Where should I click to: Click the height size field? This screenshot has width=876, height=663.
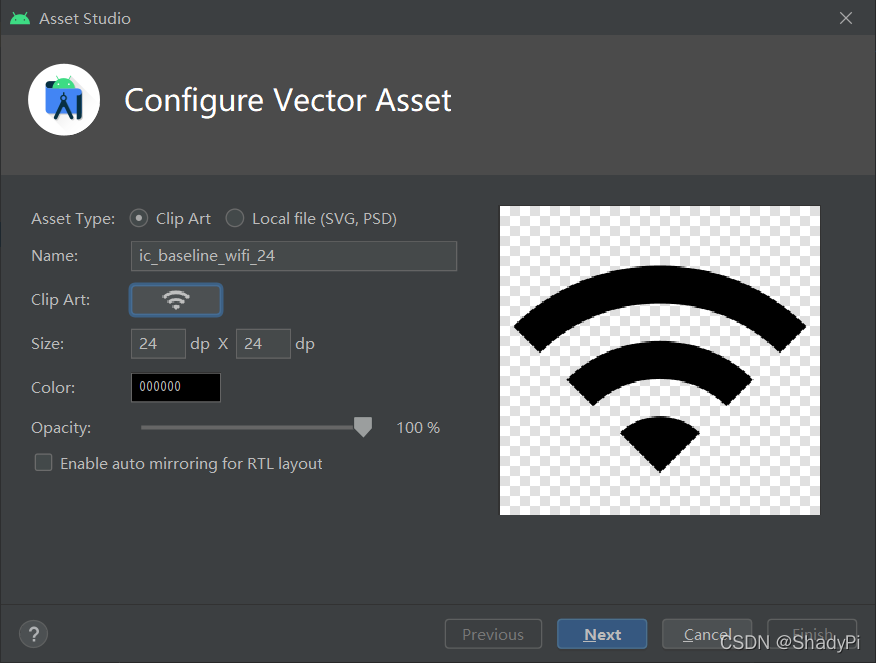pyautogui.click(x=263, y=344)
